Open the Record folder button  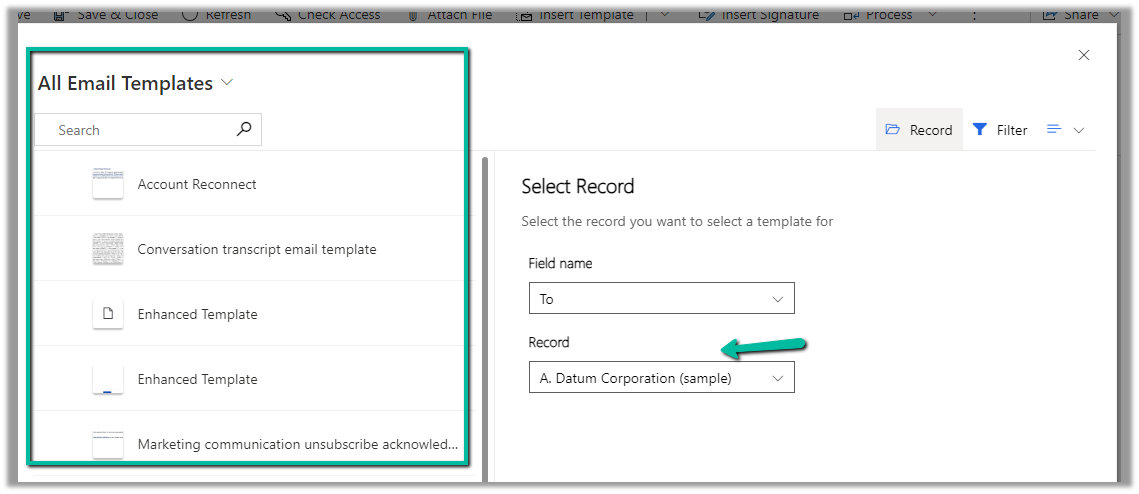(919, 130)
